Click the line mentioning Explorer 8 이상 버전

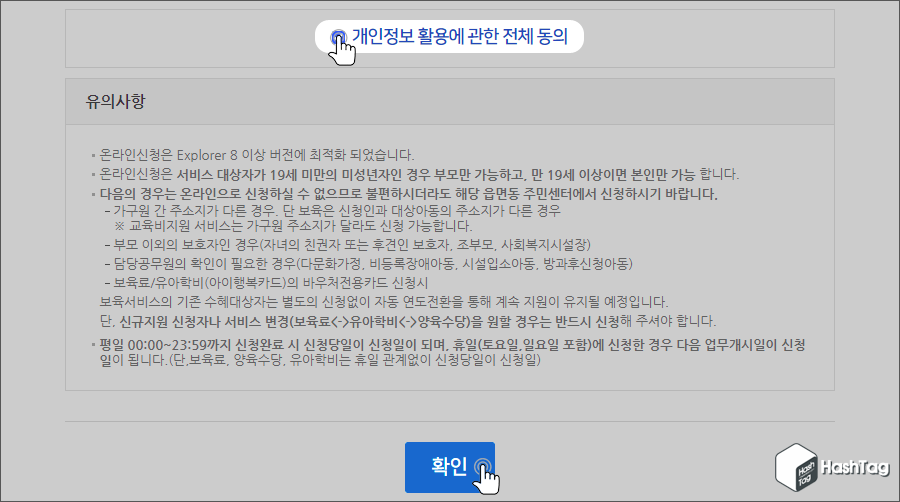point(257,155)
